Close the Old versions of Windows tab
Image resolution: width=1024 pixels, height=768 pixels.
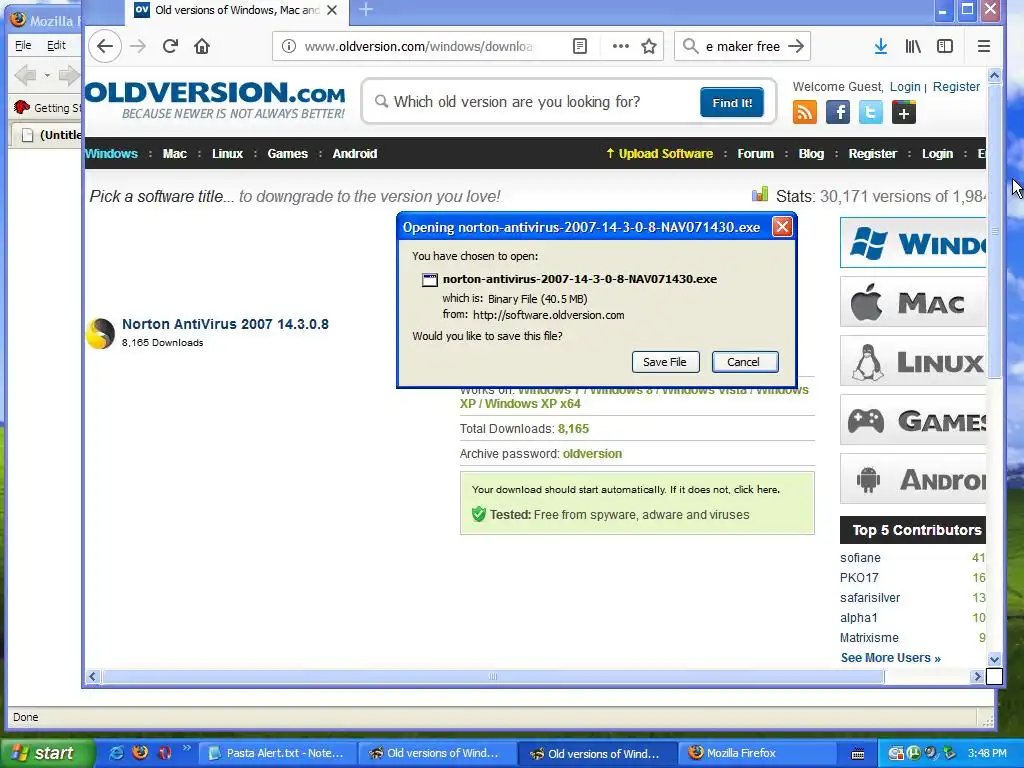click(x=332, y=10)
